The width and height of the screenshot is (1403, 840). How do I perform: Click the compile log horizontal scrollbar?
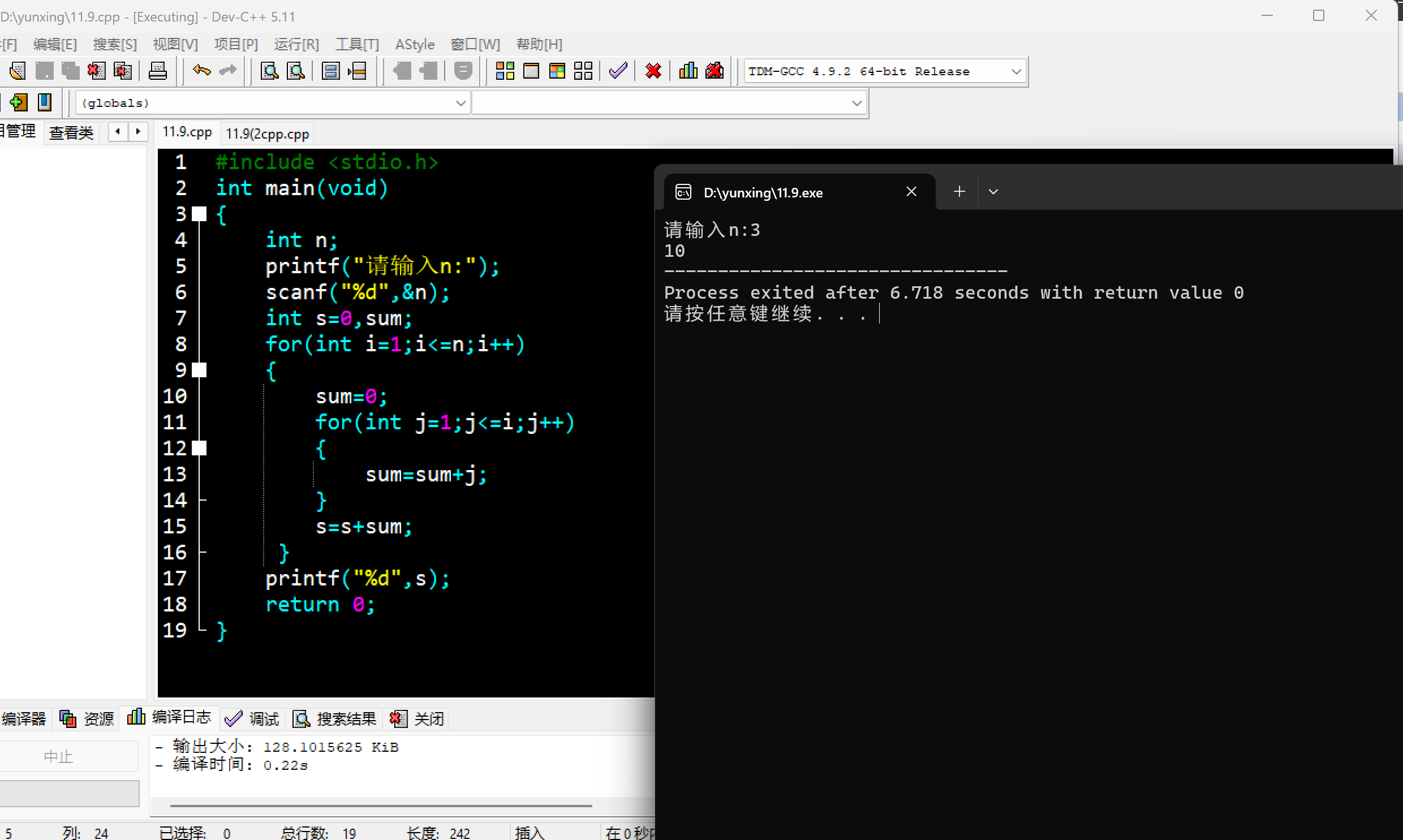(x=380, y=805)
